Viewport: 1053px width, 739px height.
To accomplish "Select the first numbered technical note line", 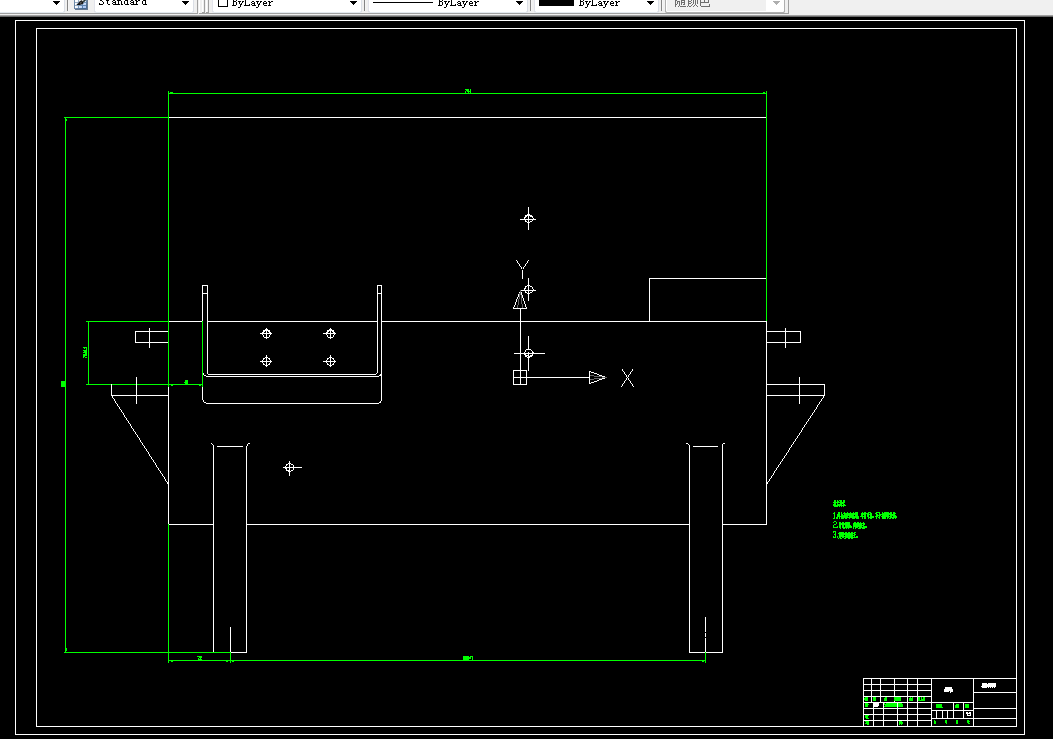I will click(x=864, y=516).
